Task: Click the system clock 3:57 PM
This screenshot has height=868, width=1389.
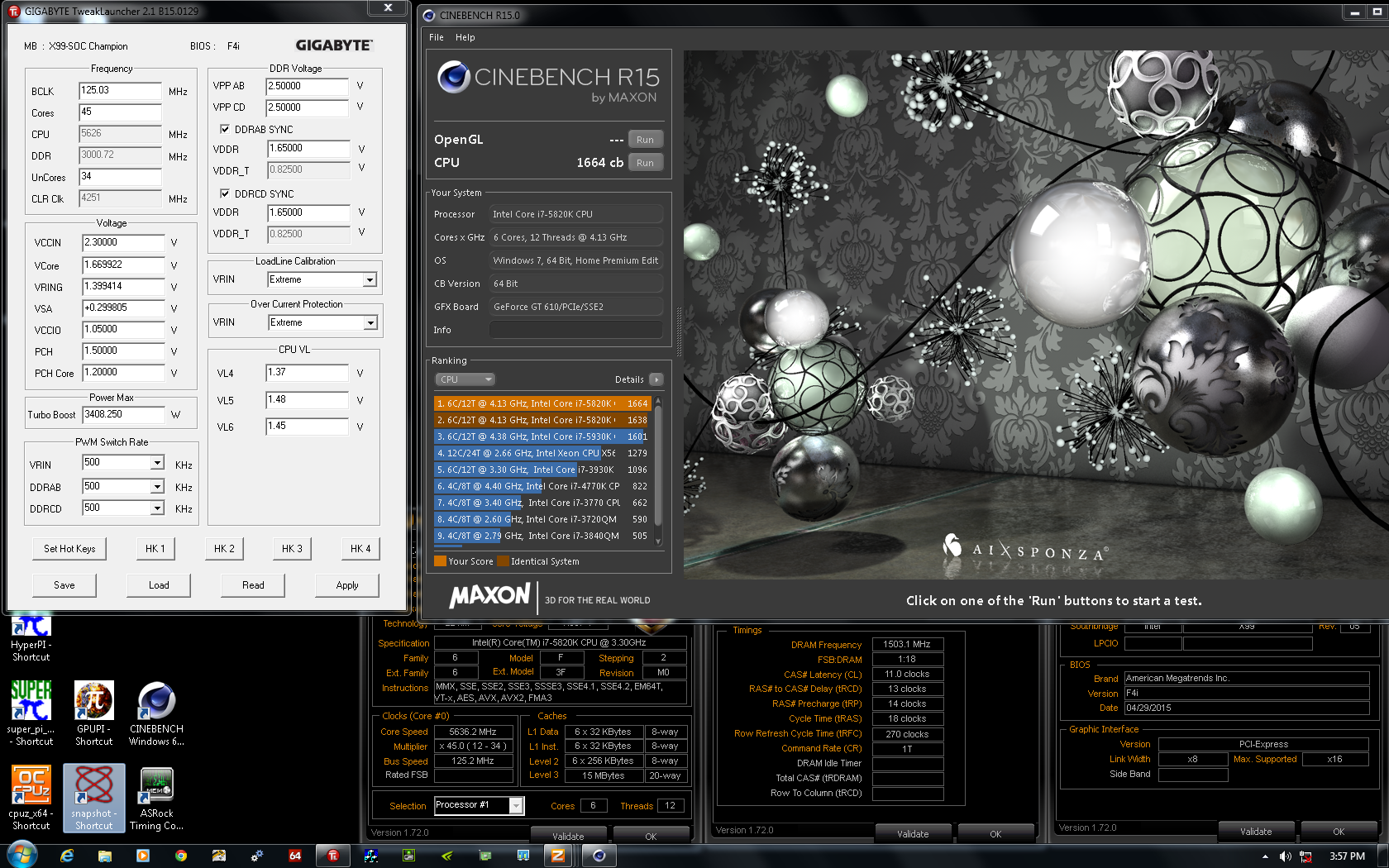Action: tap(1347, 856)
